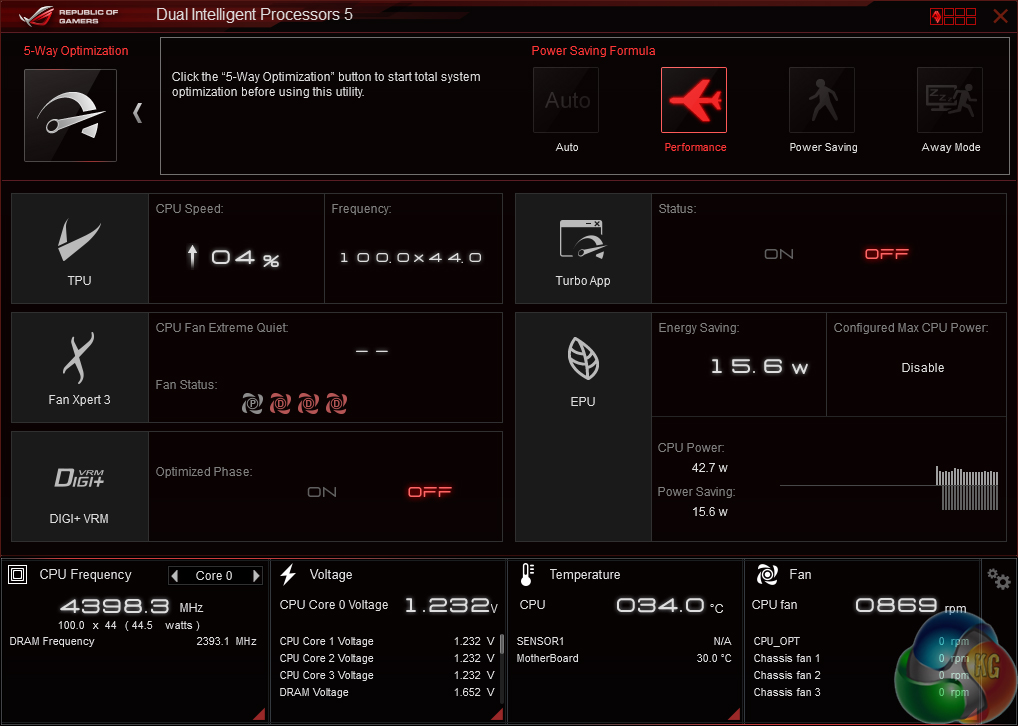Collapse the panel with the left chevron

tap(137, 113)
